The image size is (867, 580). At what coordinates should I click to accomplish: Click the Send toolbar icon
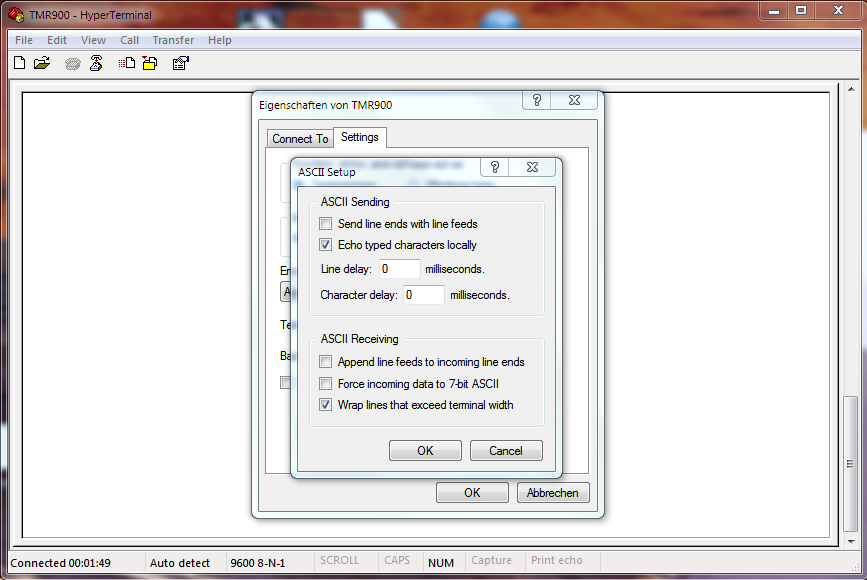click(x=127, y=64)
